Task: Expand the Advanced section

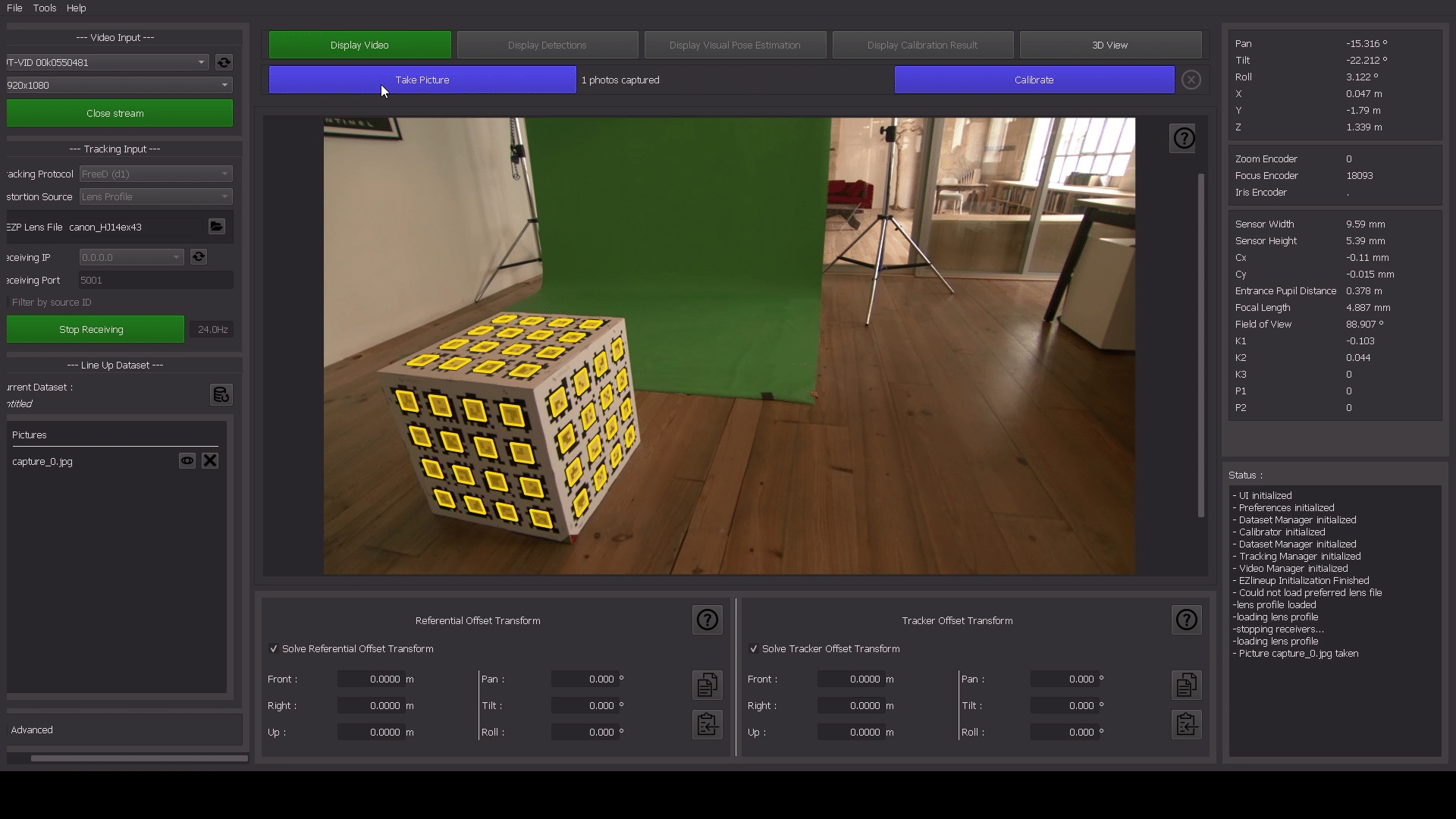Action: pos(32,730)
